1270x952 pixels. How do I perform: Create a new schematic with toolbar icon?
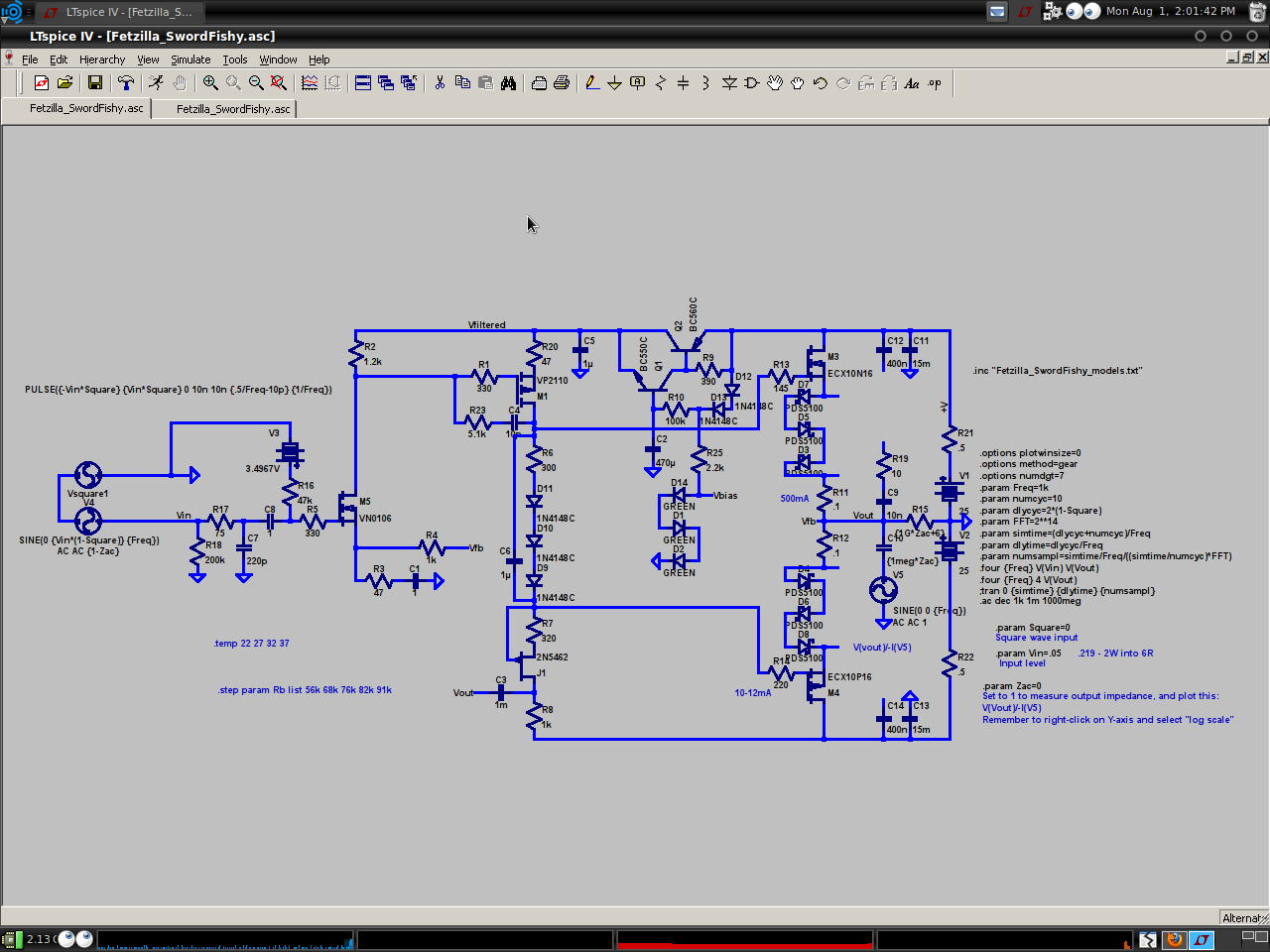[41, 83]
